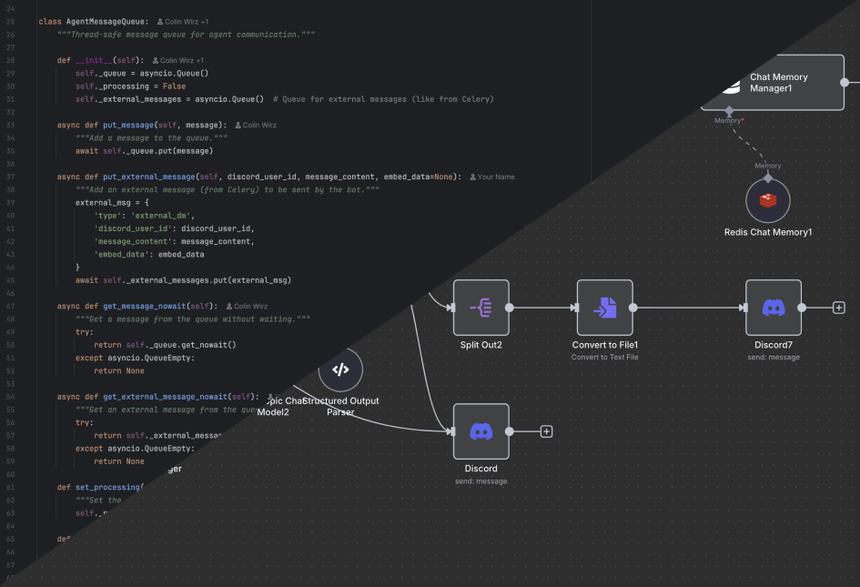This screenshot has width=860, height=587.
Task: Click 'return self._queue.get_nowait()' line
Action: [x=165, y=345]
